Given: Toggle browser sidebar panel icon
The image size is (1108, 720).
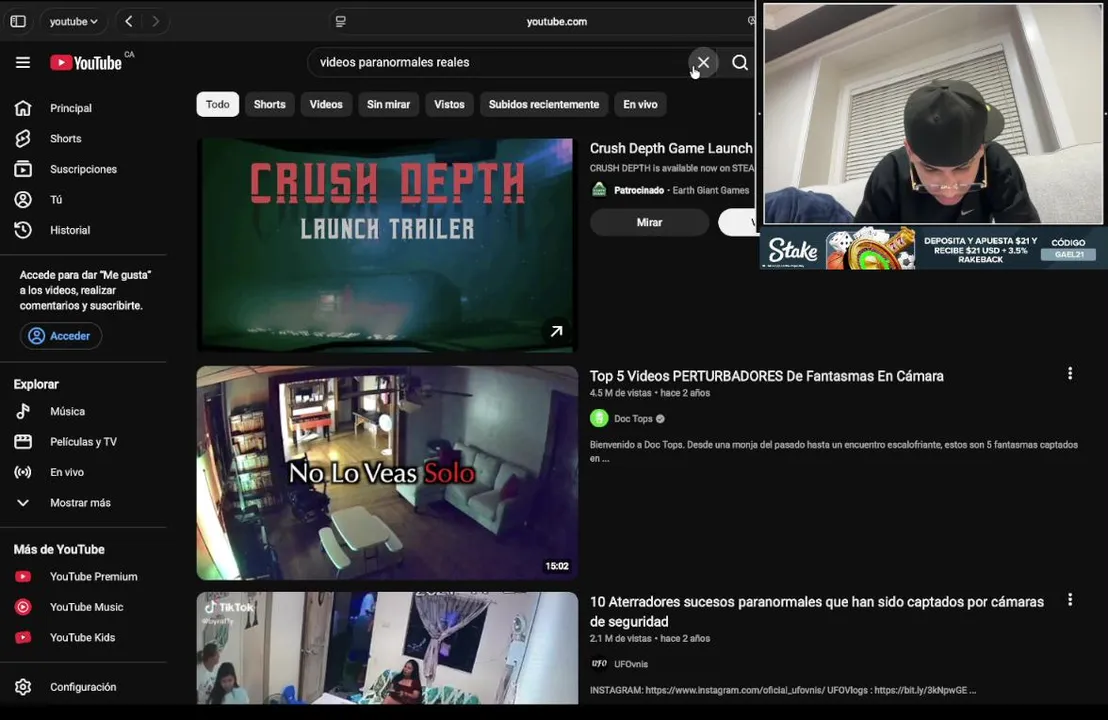Looking at the screenshot, I should pos(18,21).
